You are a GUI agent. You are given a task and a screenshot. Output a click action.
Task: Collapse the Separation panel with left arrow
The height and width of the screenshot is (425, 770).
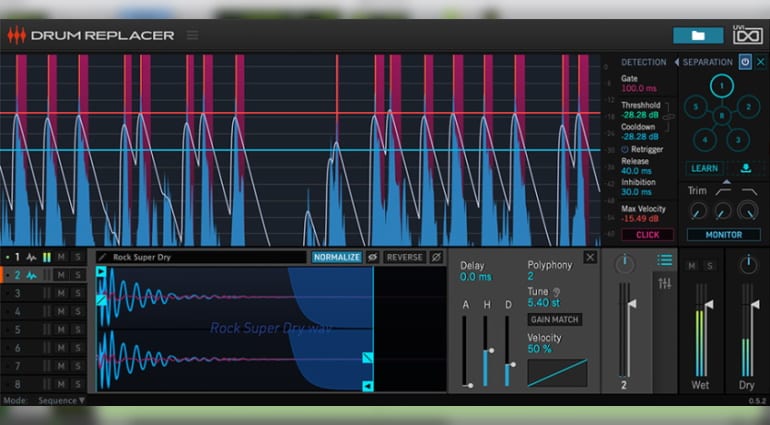677,62
